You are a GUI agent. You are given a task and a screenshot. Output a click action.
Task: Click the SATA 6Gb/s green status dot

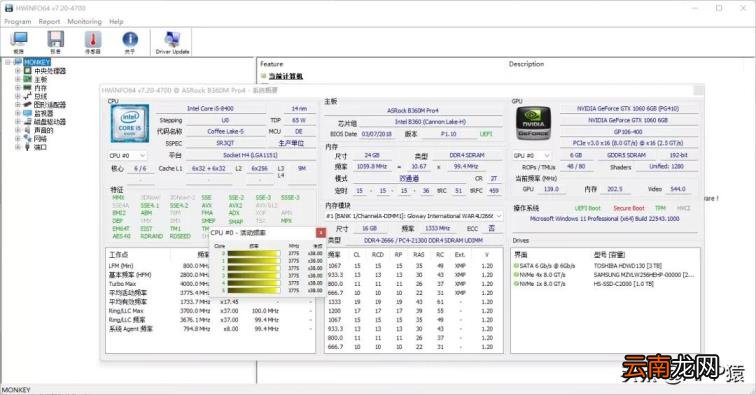[x=516, y=266]
